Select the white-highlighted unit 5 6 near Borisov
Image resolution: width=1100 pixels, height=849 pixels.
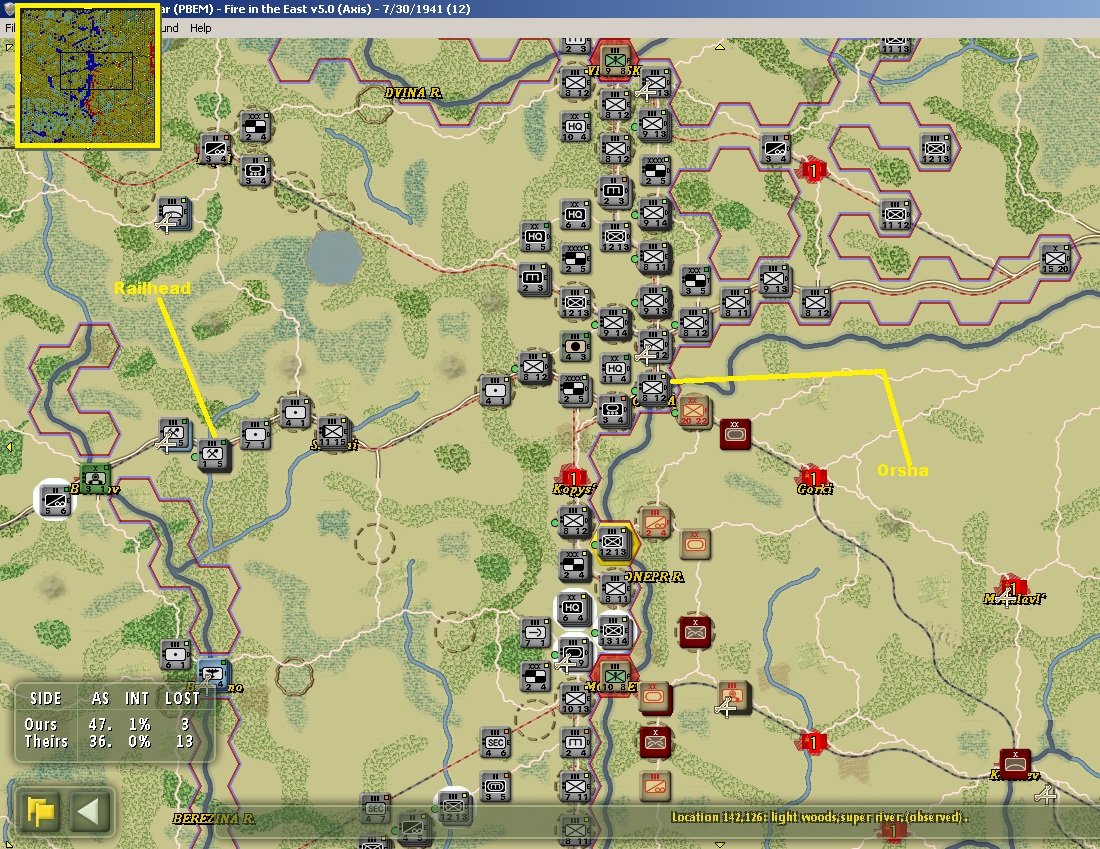55,501
